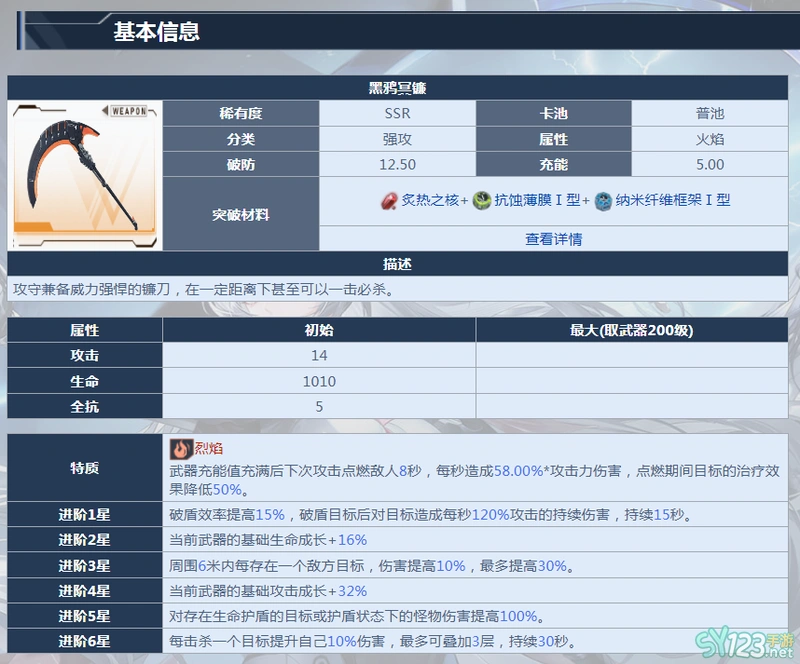
Task: Click the 攻守兼备 description sentence
Action: [x=204, y=290]
